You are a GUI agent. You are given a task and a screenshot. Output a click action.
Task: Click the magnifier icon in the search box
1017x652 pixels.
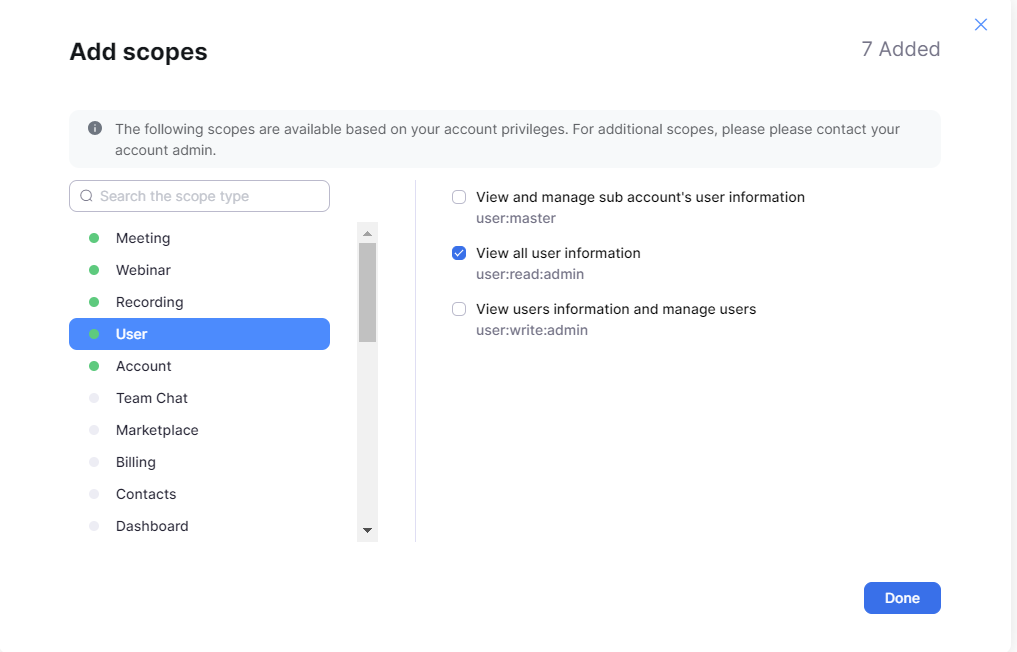point(86,196)
